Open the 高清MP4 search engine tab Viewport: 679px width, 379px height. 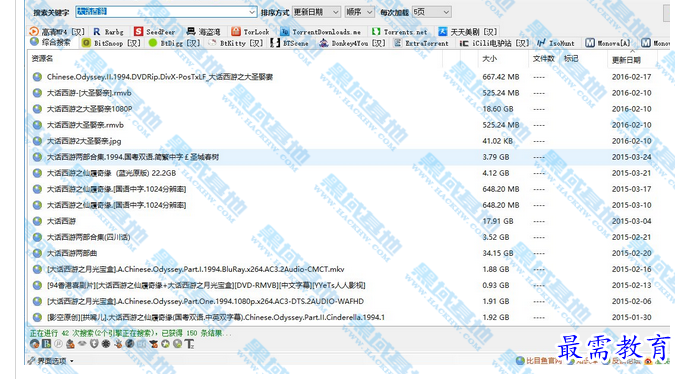[57, 32]
